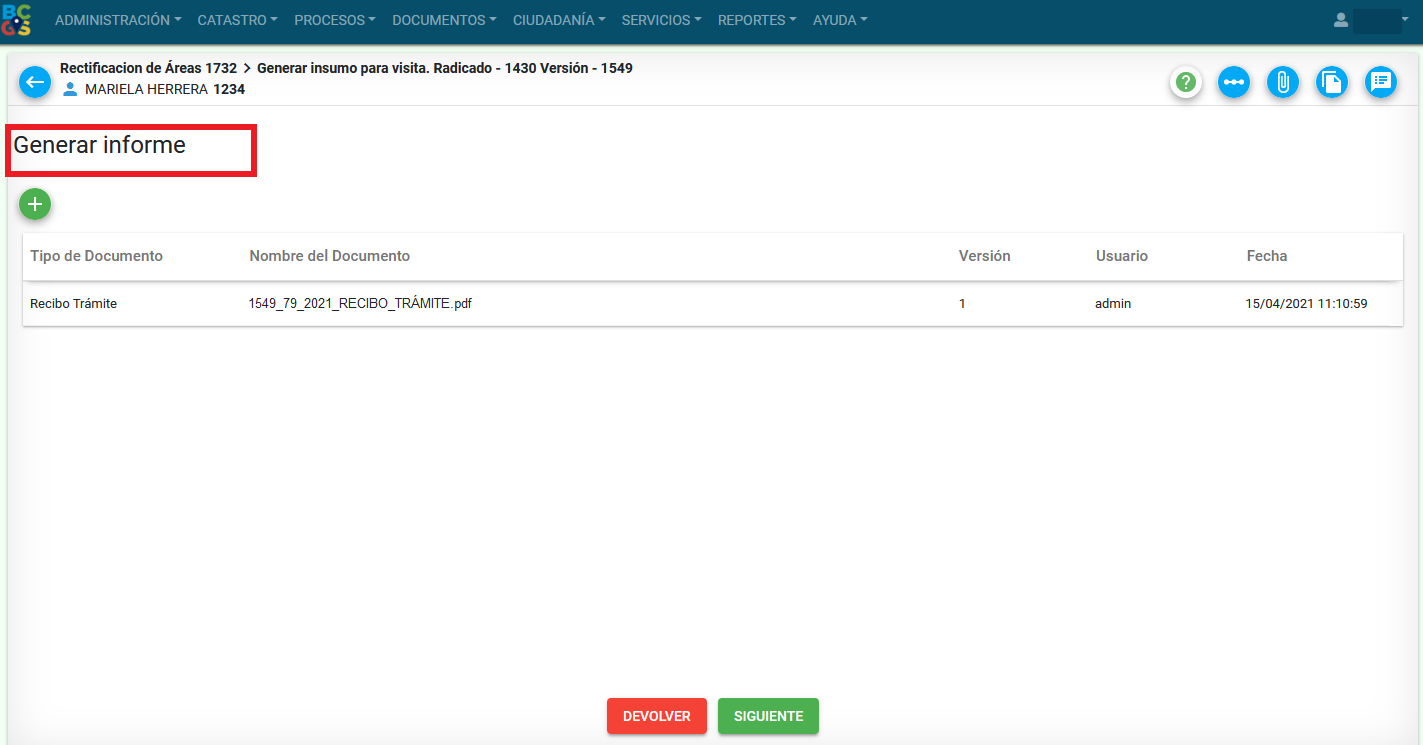The width and height of the screenshot is (1423, 745).
Task: Open the REPORTES menu
Action: pos(757,20)
